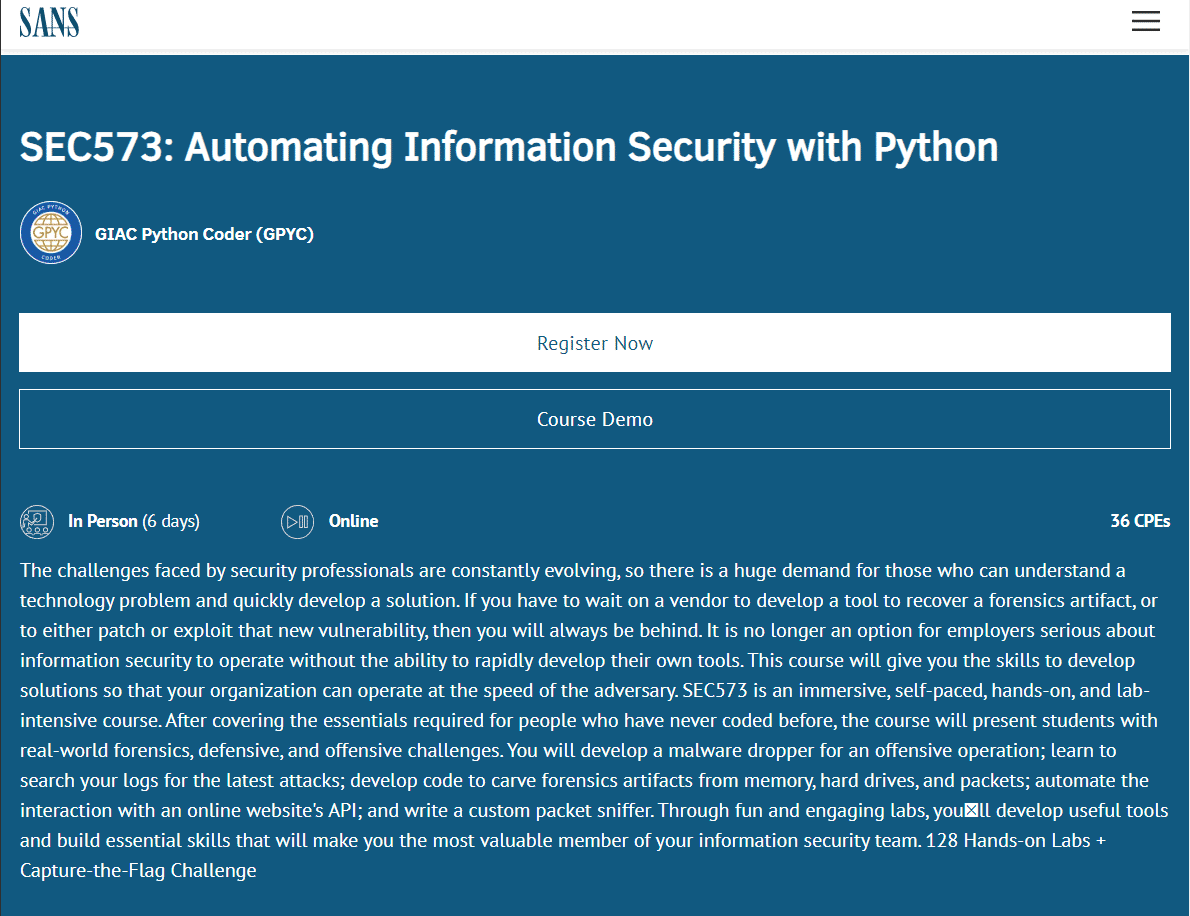
Task: Click the SANS logo
Action: tap(49, 21)
